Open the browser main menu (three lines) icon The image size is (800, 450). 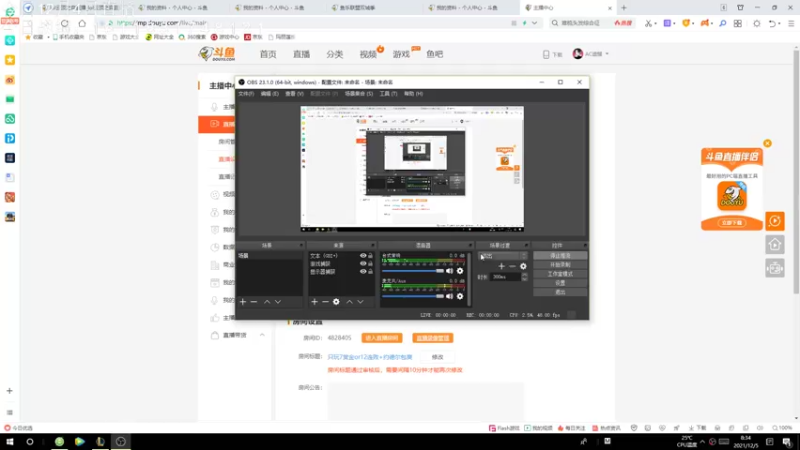click(x=791, y=23)
